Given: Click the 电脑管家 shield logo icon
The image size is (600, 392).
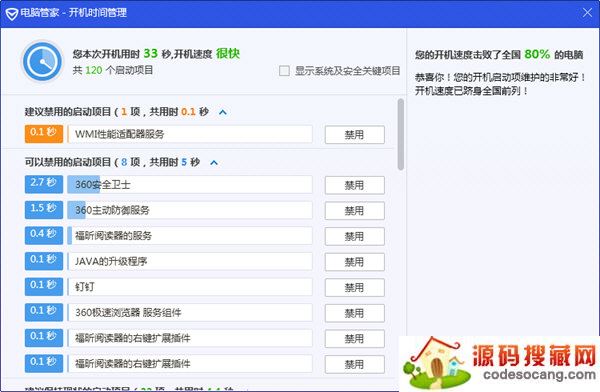Looking at the screenshot, I should pos(12,13).
